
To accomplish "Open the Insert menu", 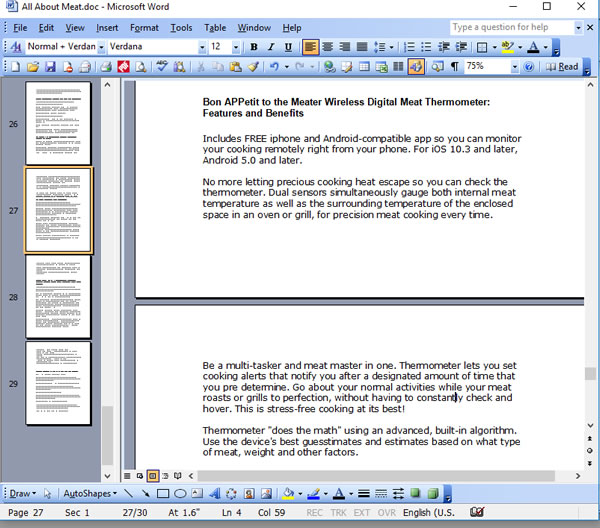I will [107, 28].
